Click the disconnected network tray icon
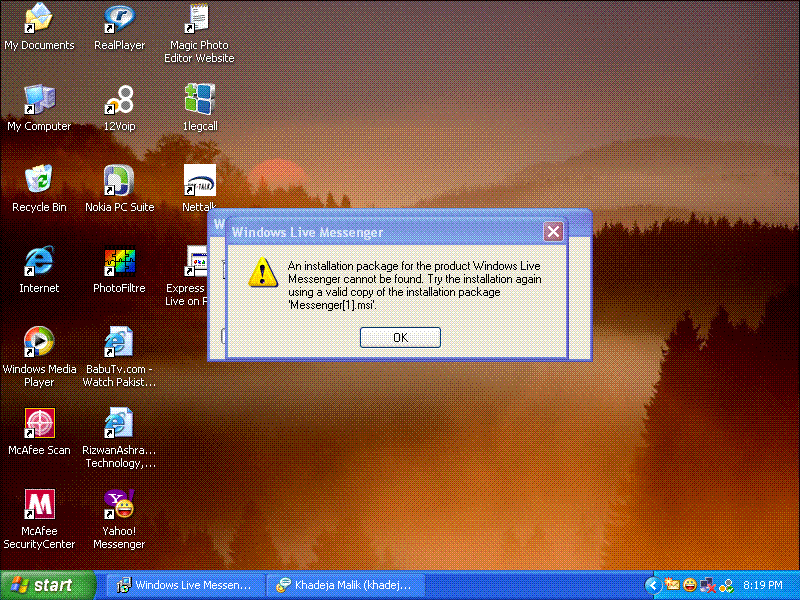 708,585
